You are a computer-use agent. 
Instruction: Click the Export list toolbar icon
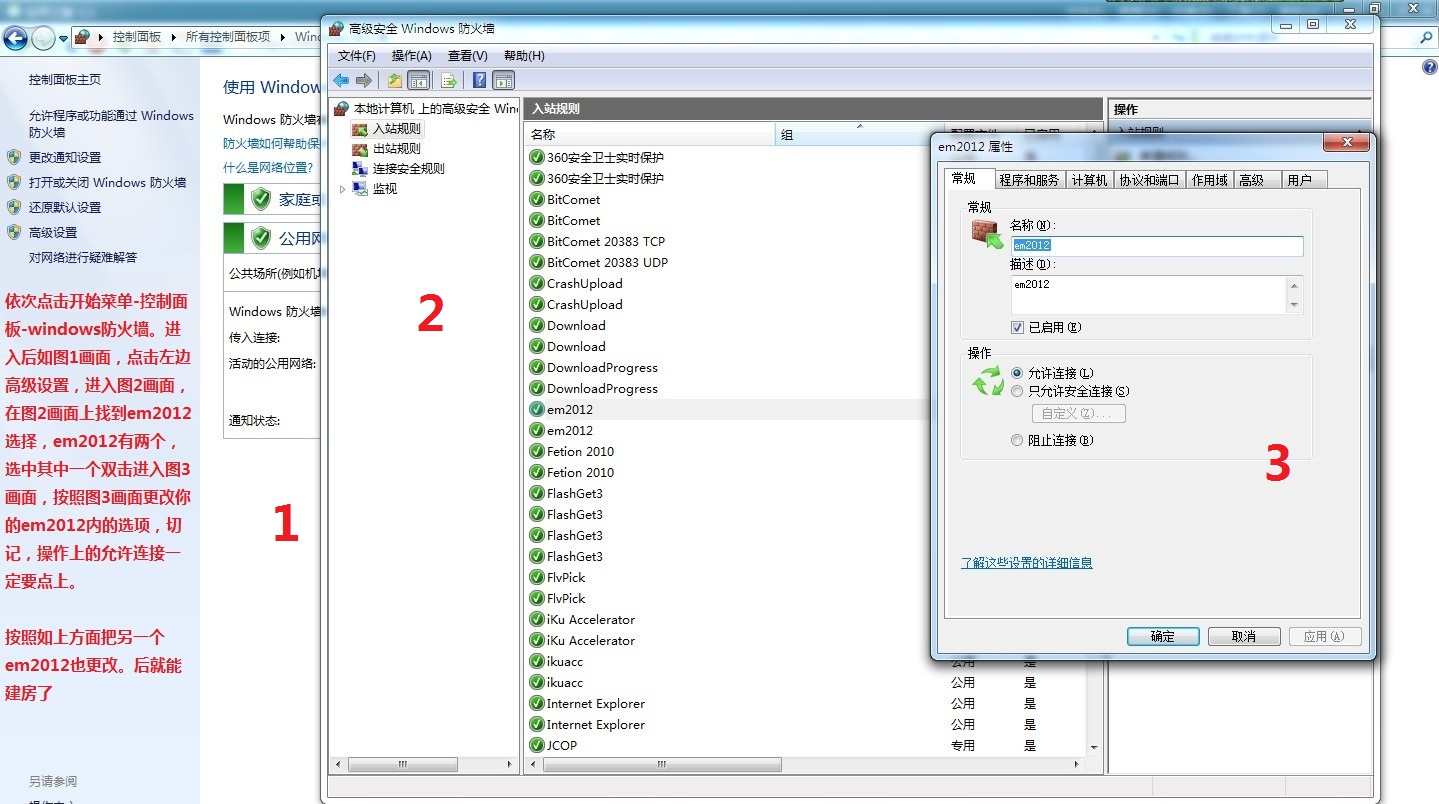tap(449, 80)
